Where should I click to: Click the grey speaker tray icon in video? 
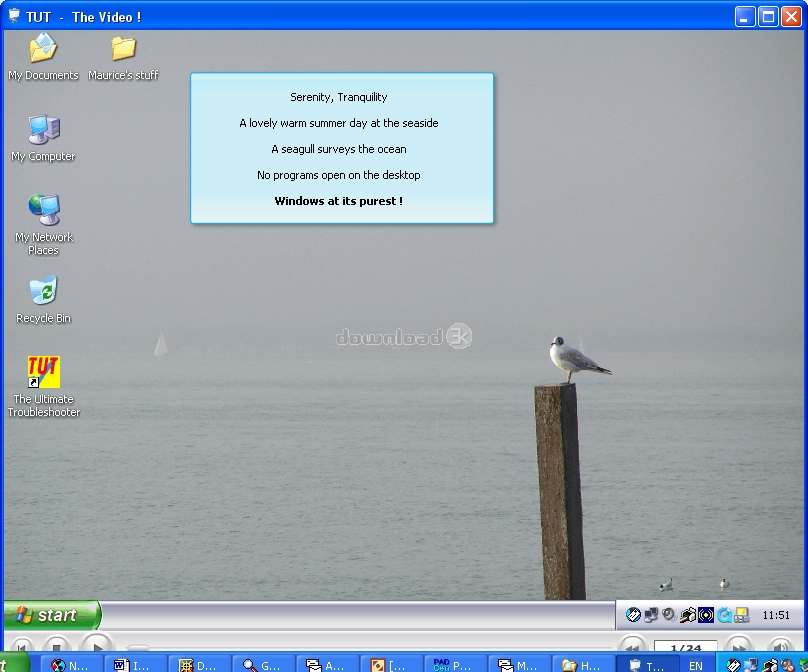coord(669,614)
